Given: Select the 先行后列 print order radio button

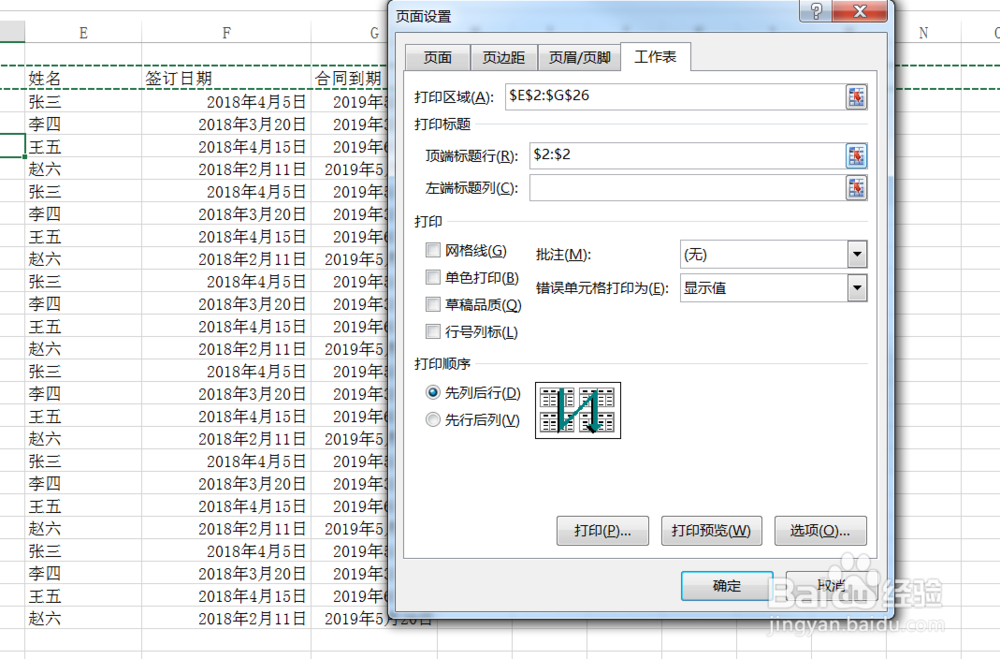Looking at the screenshot, I should click(x=433, y=419).
